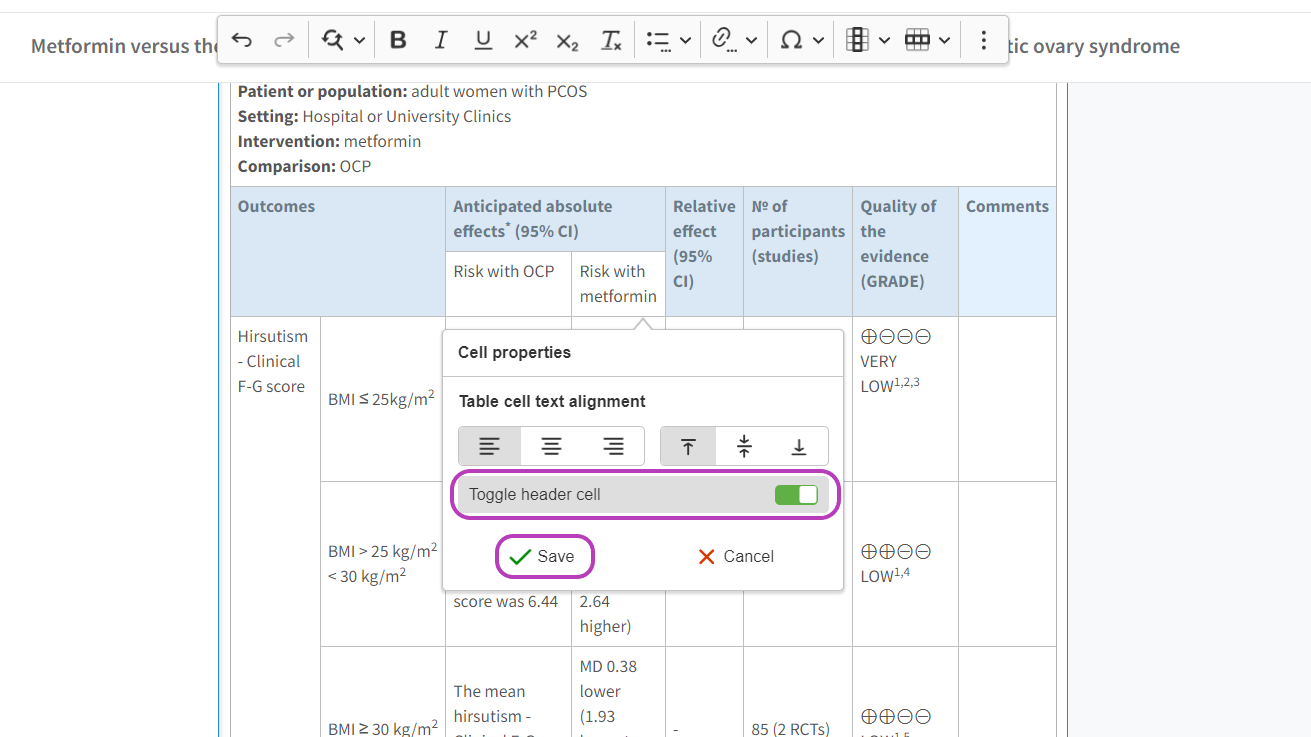The width and height of the screenshot is (1311, 737).
Task: Apply italic formatting
Action: [x=440, y=40]
